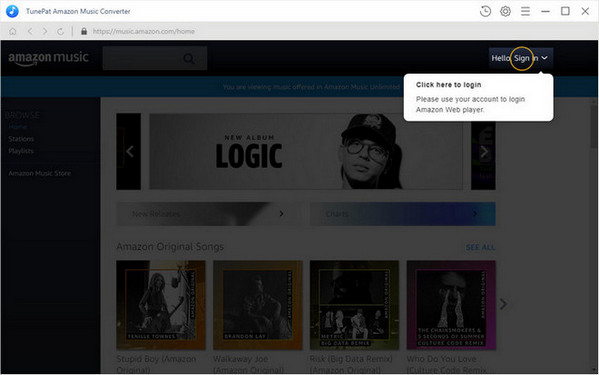
Task: Open Chainsmokers Who Do You Love cover
Action: 451,305
